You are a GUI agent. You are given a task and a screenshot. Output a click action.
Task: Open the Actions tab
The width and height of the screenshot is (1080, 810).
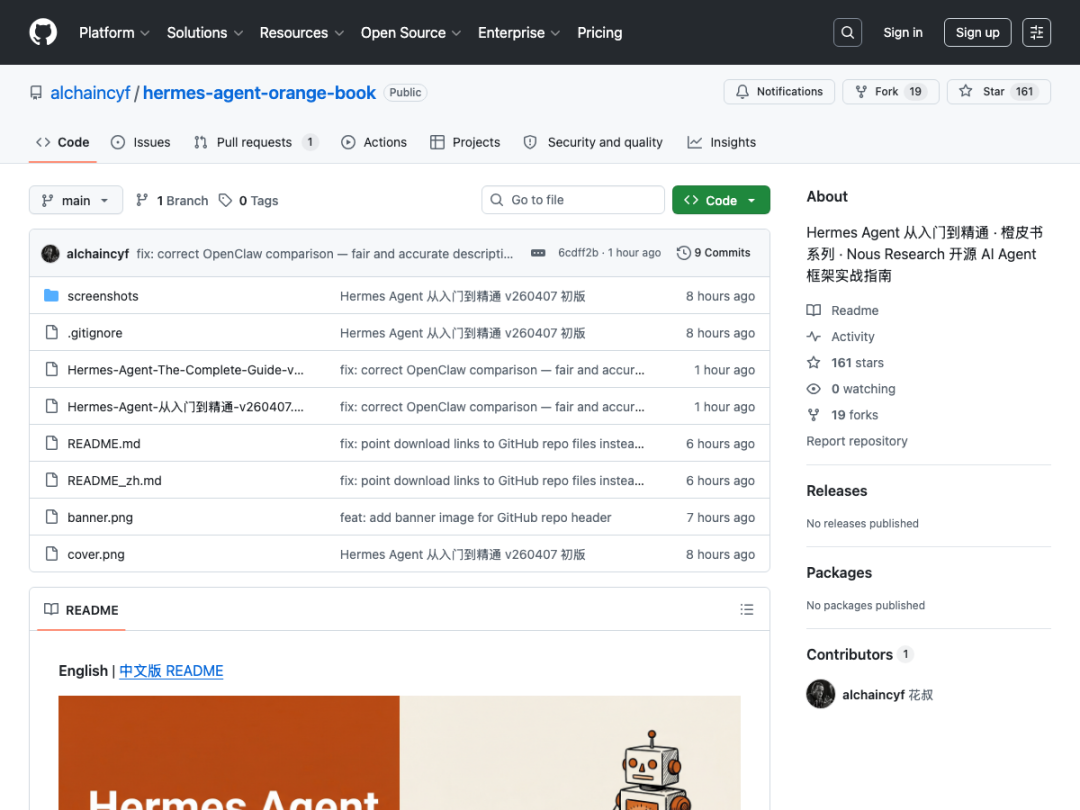[x=374, y=142]
